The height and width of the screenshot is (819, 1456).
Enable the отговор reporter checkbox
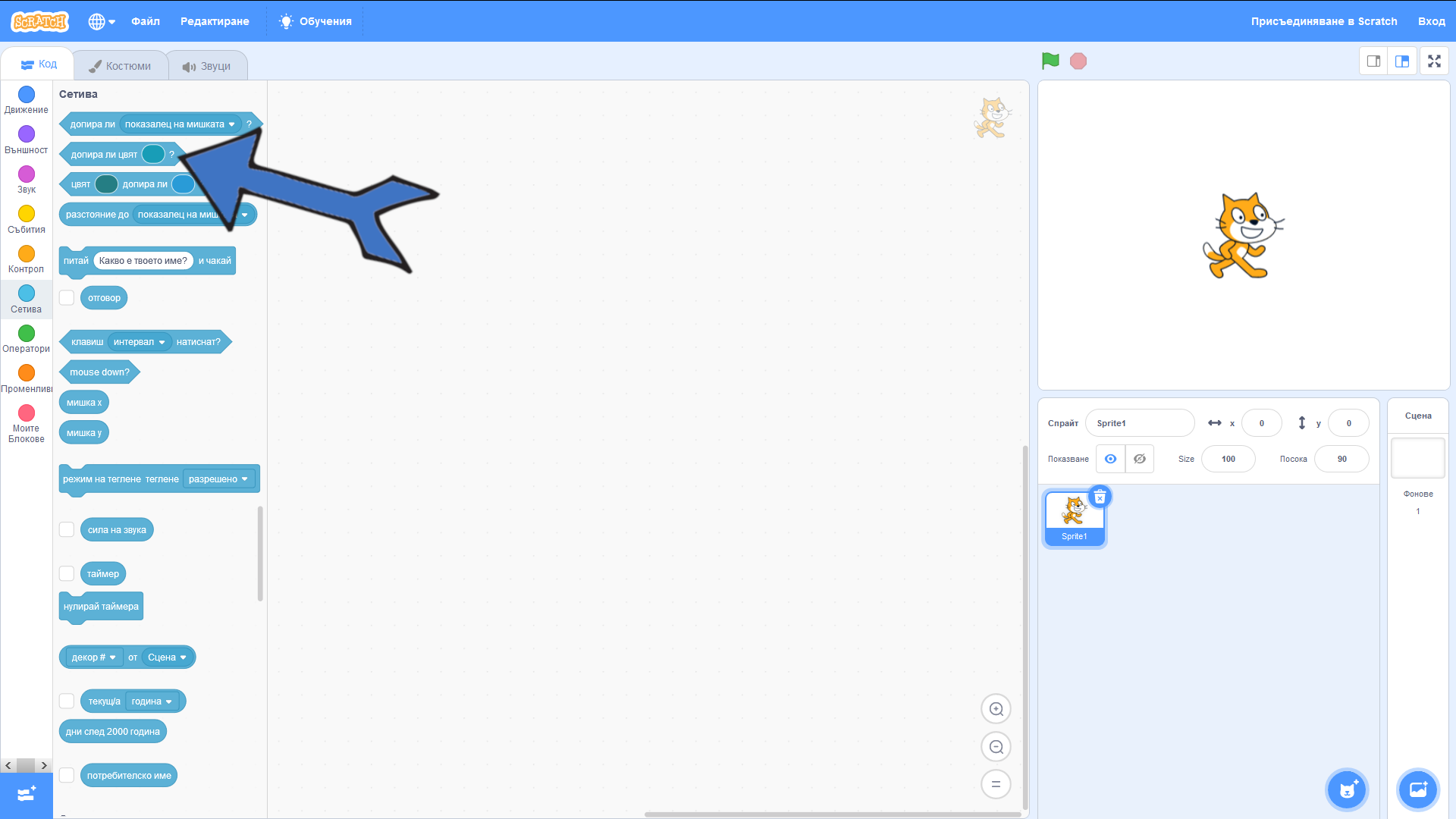pos(67,298)
